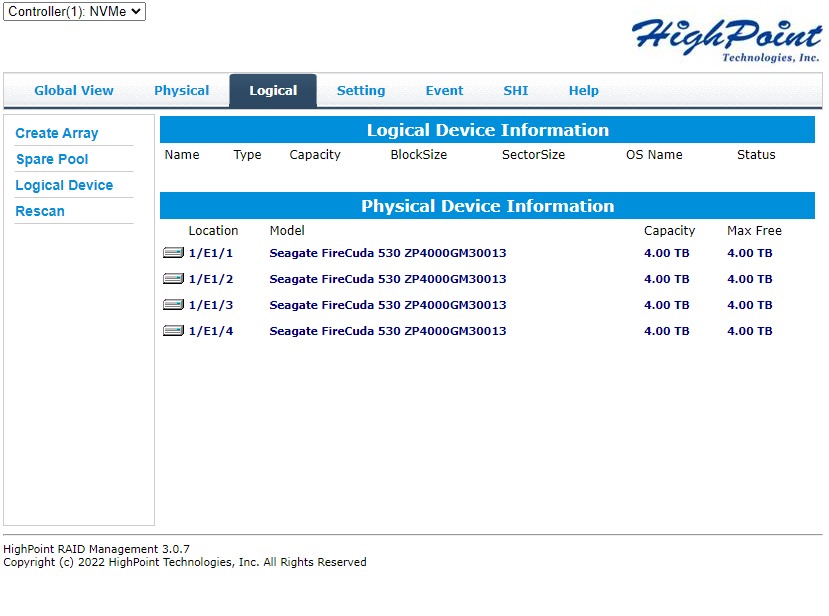Open the Help tab
This screenshot has height=616, width=829.
coord(584,91)
